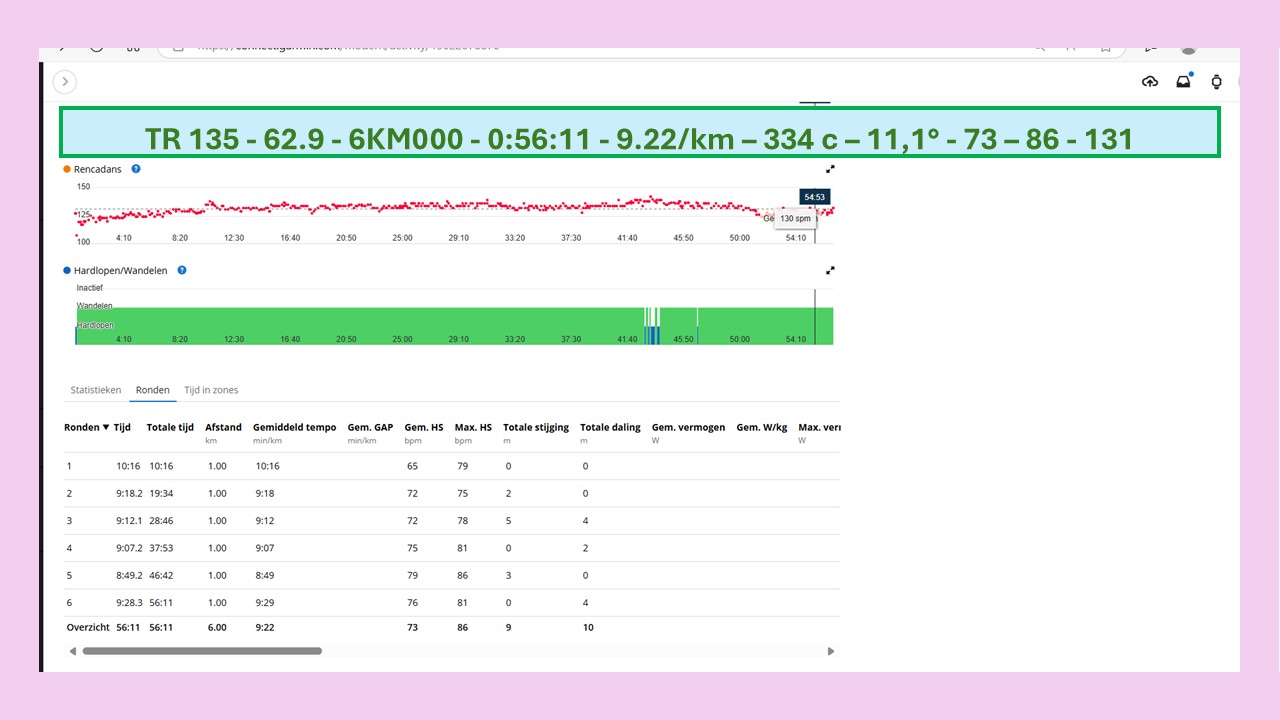This screenshot has width=1280, height=720.
Task: Click the 54:53 time marker label
Action: (815, 197)
